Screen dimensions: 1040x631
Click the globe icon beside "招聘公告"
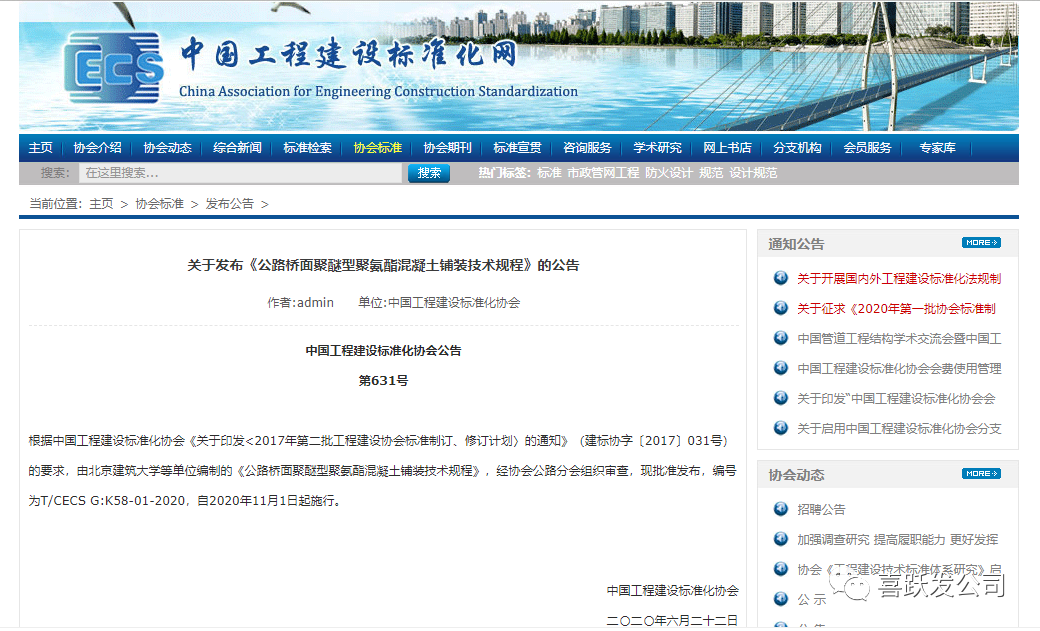[x=781, y=508]
